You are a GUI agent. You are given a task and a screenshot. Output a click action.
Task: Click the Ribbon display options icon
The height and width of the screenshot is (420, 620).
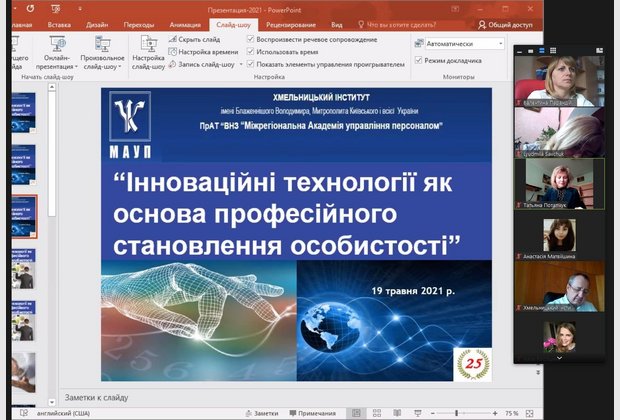(455, 9)
